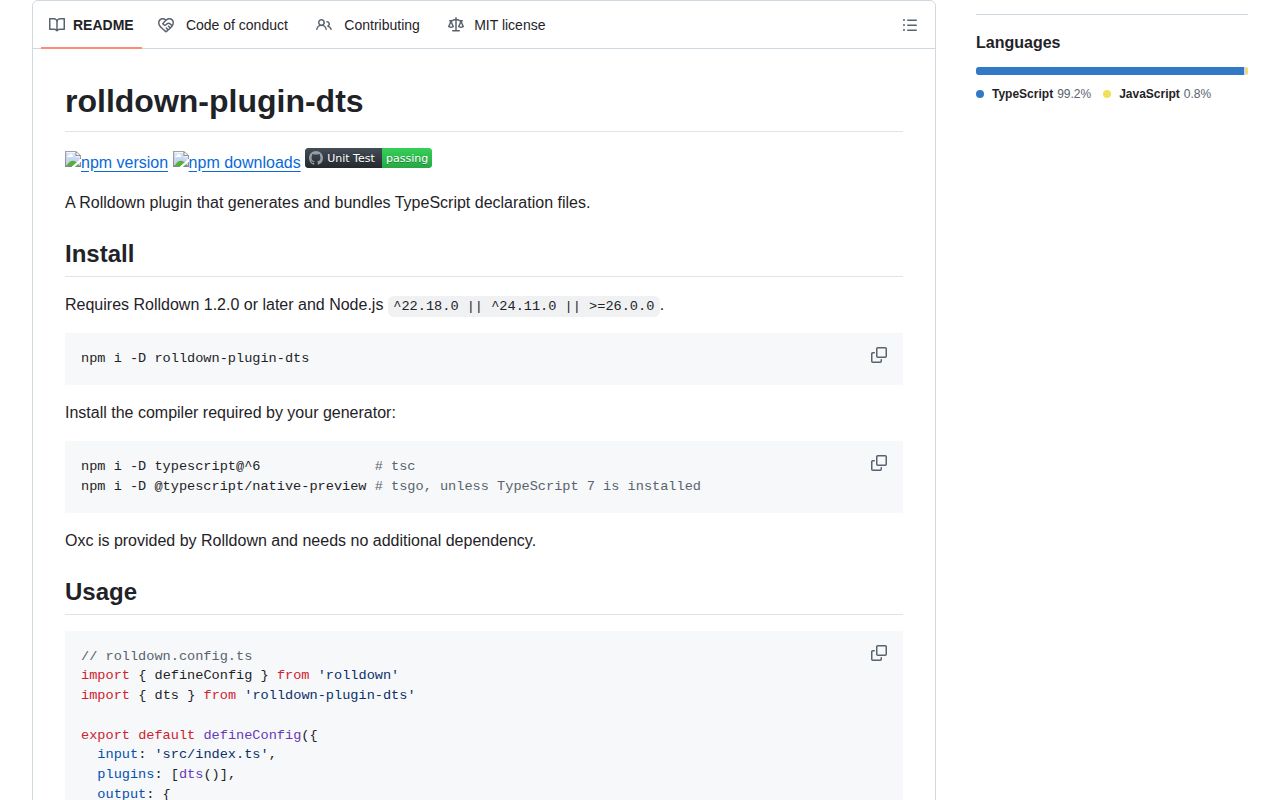Click the Languages heading
1280x800 pixels.
(1018, 42)
